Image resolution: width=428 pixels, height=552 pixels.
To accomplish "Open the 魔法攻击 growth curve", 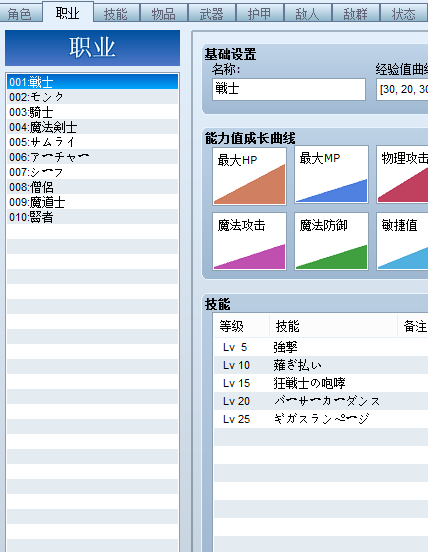I will pyautogui.click(x=249, y=241).
